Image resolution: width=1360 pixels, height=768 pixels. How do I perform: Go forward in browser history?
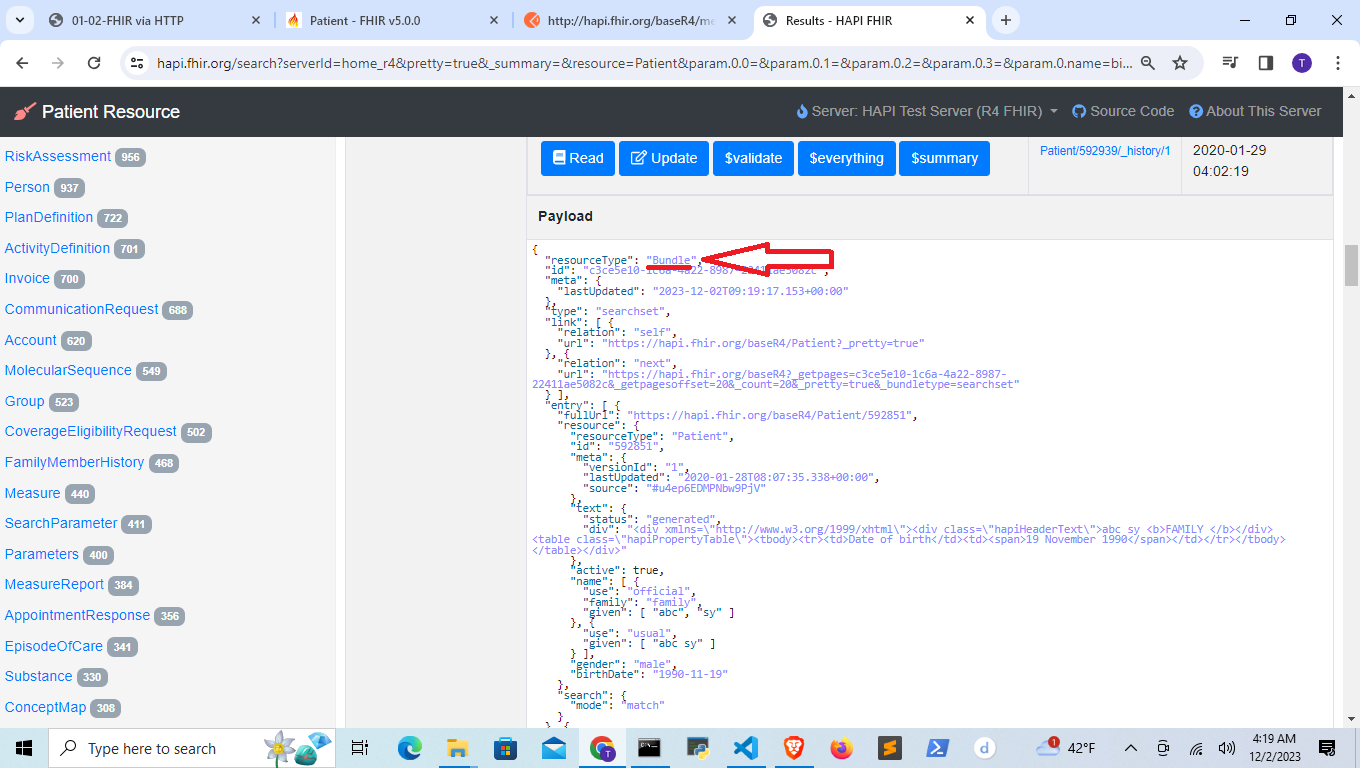pyautogui.click(x=58, y=63)
